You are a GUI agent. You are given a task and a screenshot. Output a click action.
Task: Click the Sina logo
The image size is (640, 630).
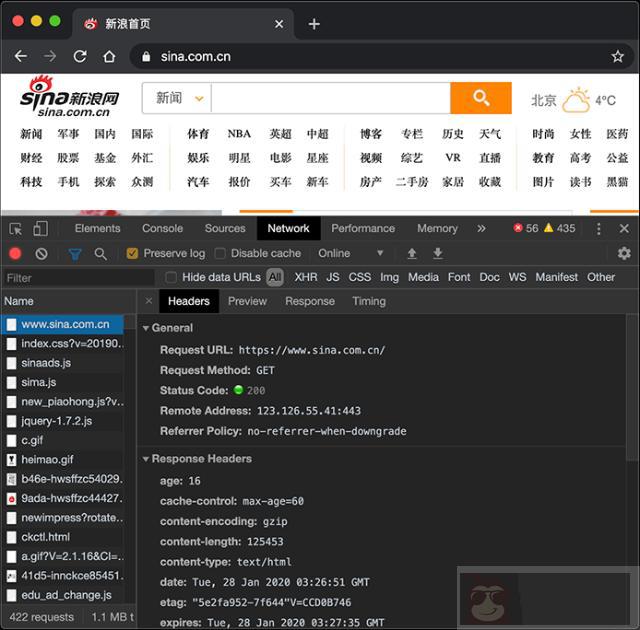[69, 97]
